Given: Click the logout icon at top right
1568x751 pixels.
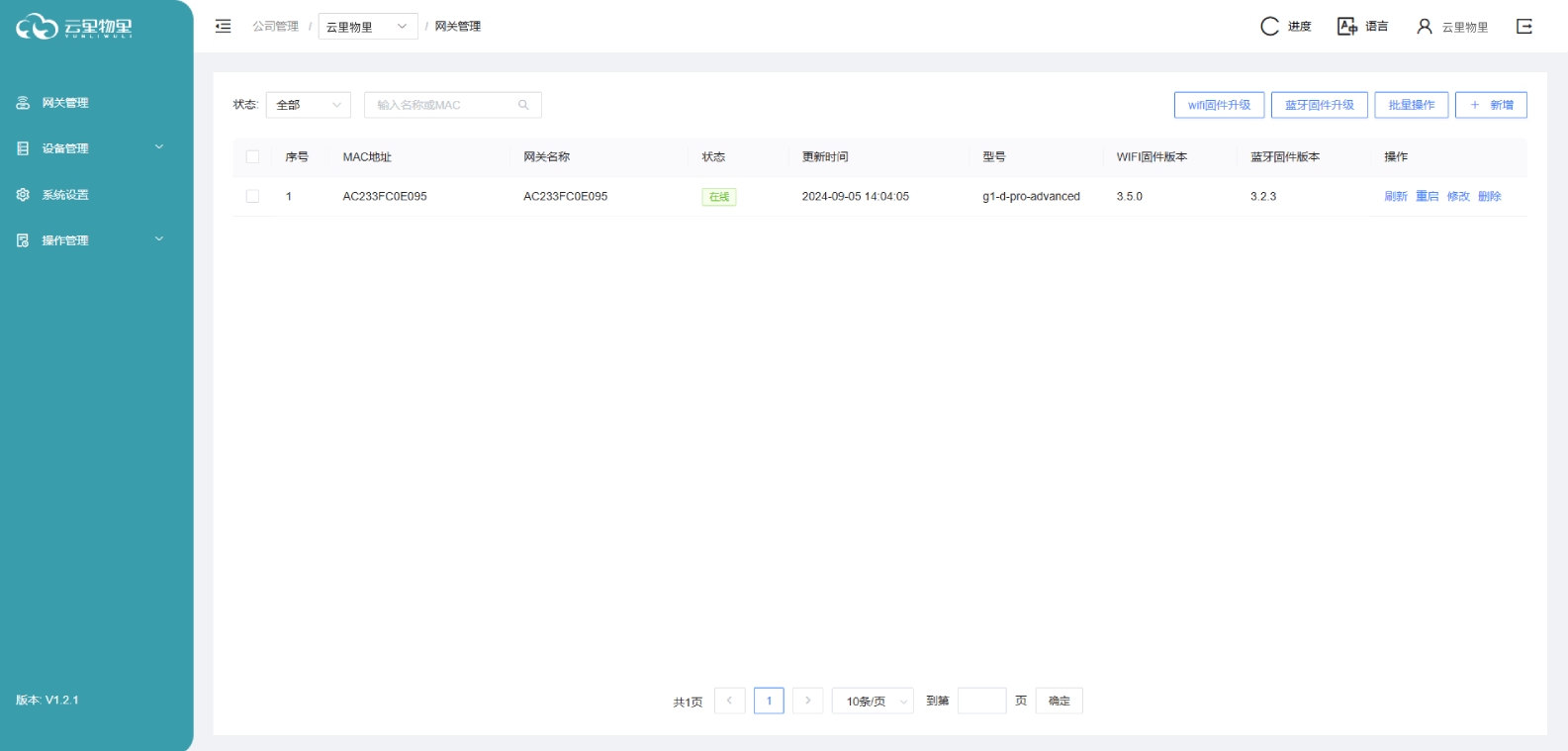Looking at the screenshot, I should pos(1523,27).
